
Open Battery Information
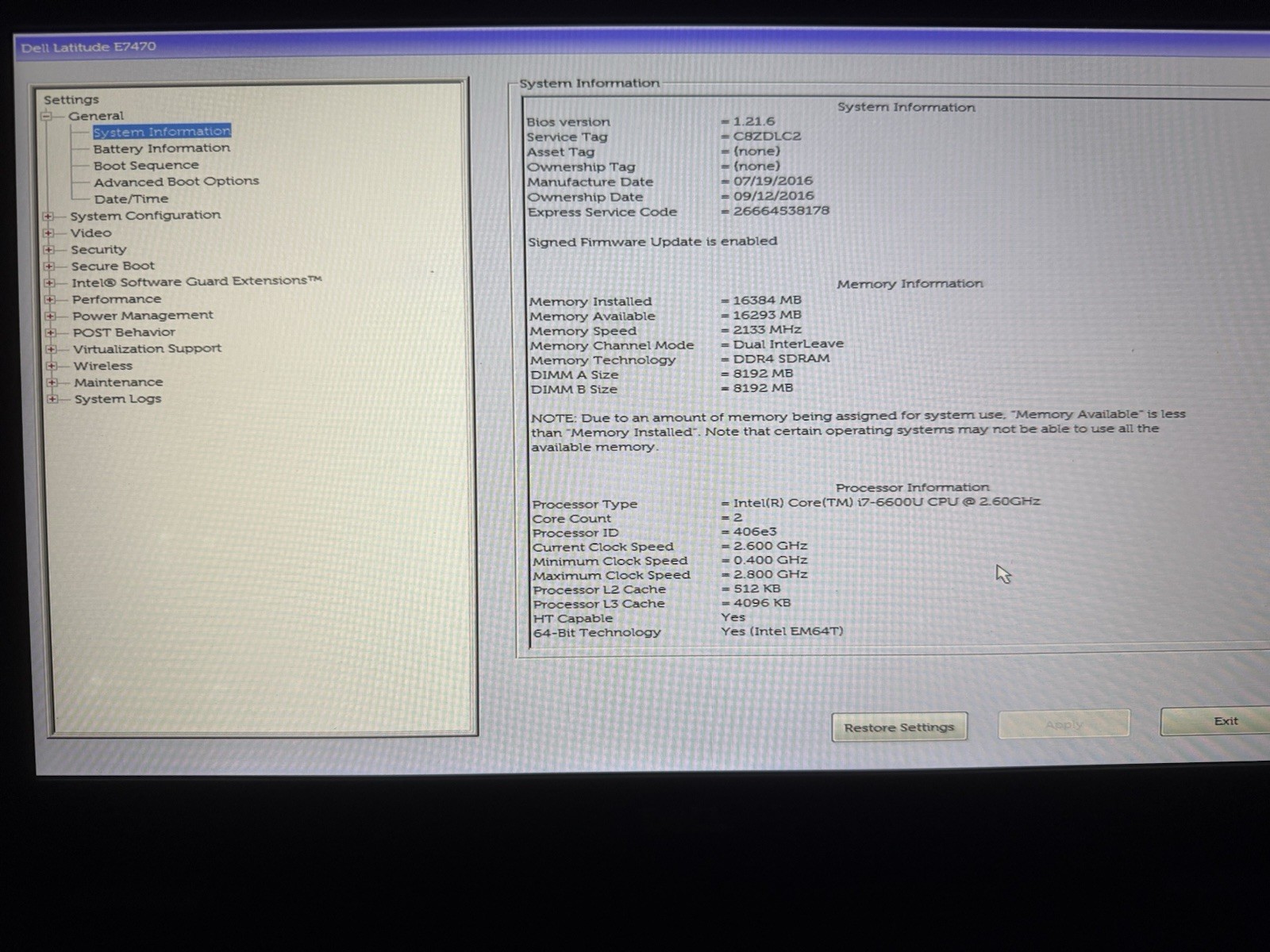pyautogui.click(x=162, y=148)
